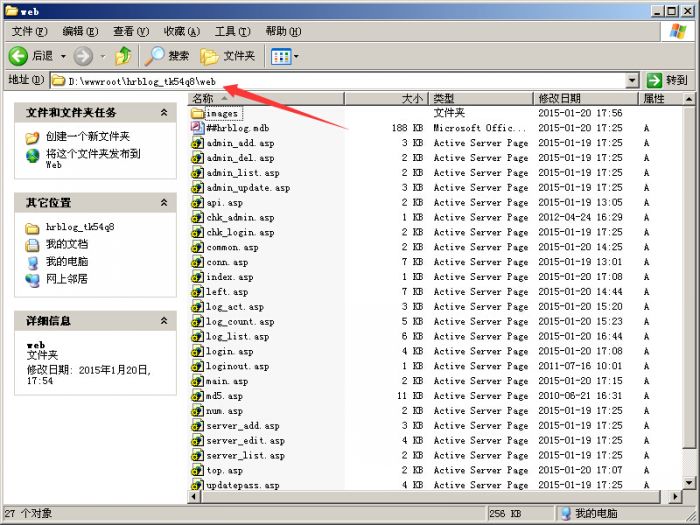Select the images folder icon
This screenshot has height=525, width=700.
(198, 113)
